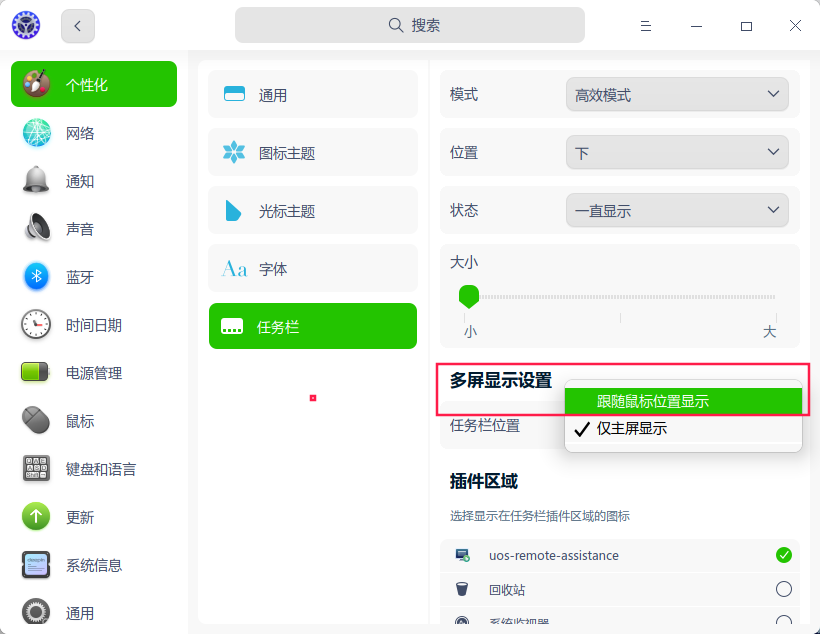820x634 pixels.
Task: Choose 仅主屏显示 option
Action: point(684,428)
